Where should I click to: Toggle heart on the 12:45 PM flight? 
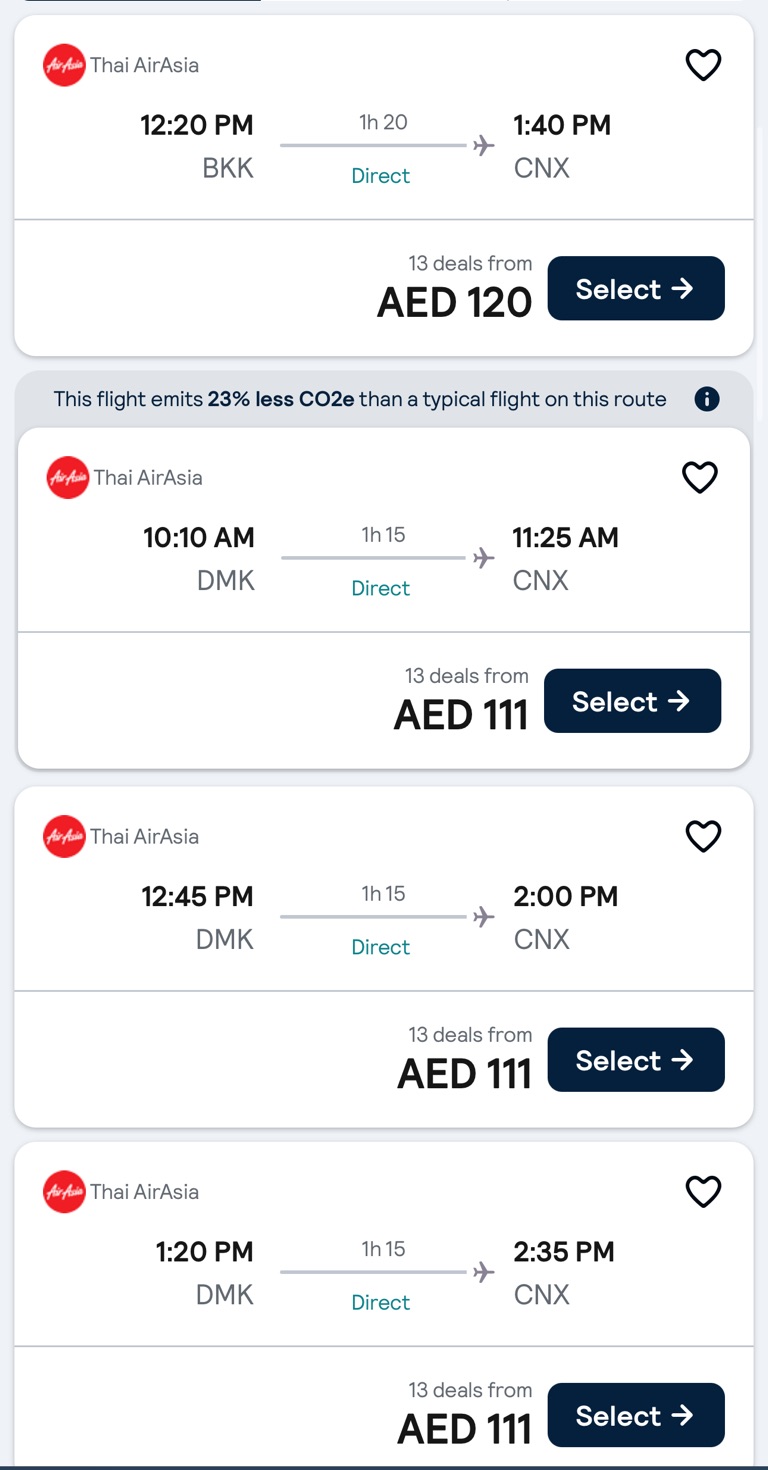703,837
